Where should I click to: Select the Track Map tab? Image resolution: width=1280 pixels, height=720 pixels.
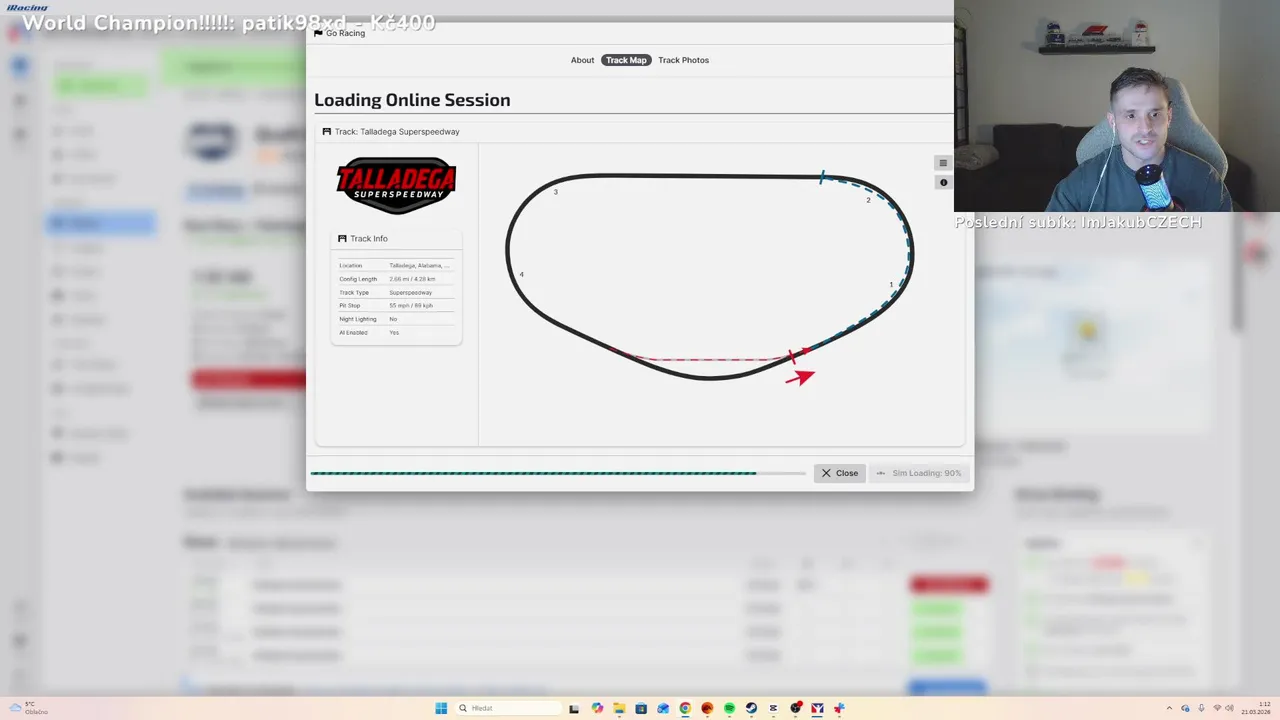[x=626, y=60]
